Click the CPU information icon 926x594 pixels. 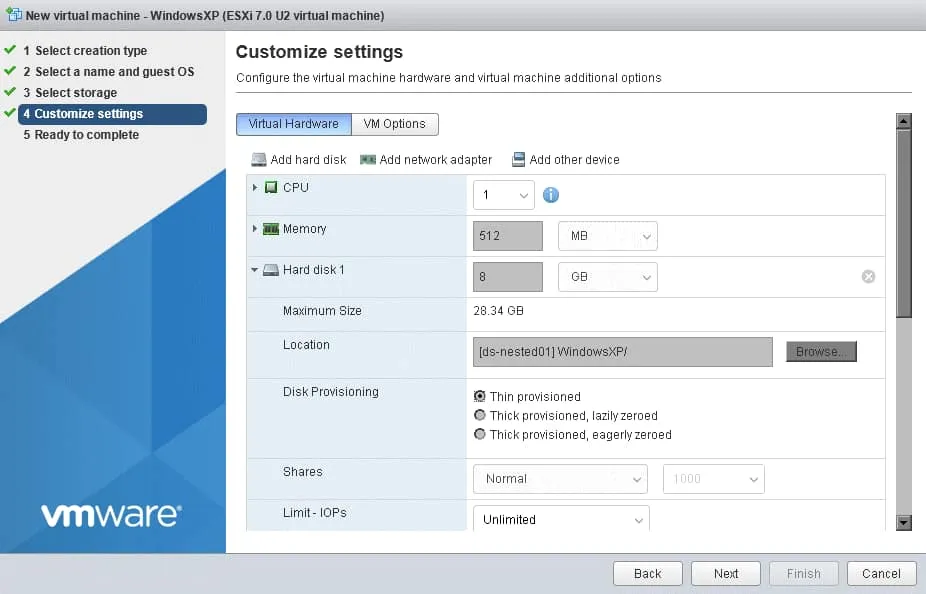pyautogui.click(x=550, y=195)
